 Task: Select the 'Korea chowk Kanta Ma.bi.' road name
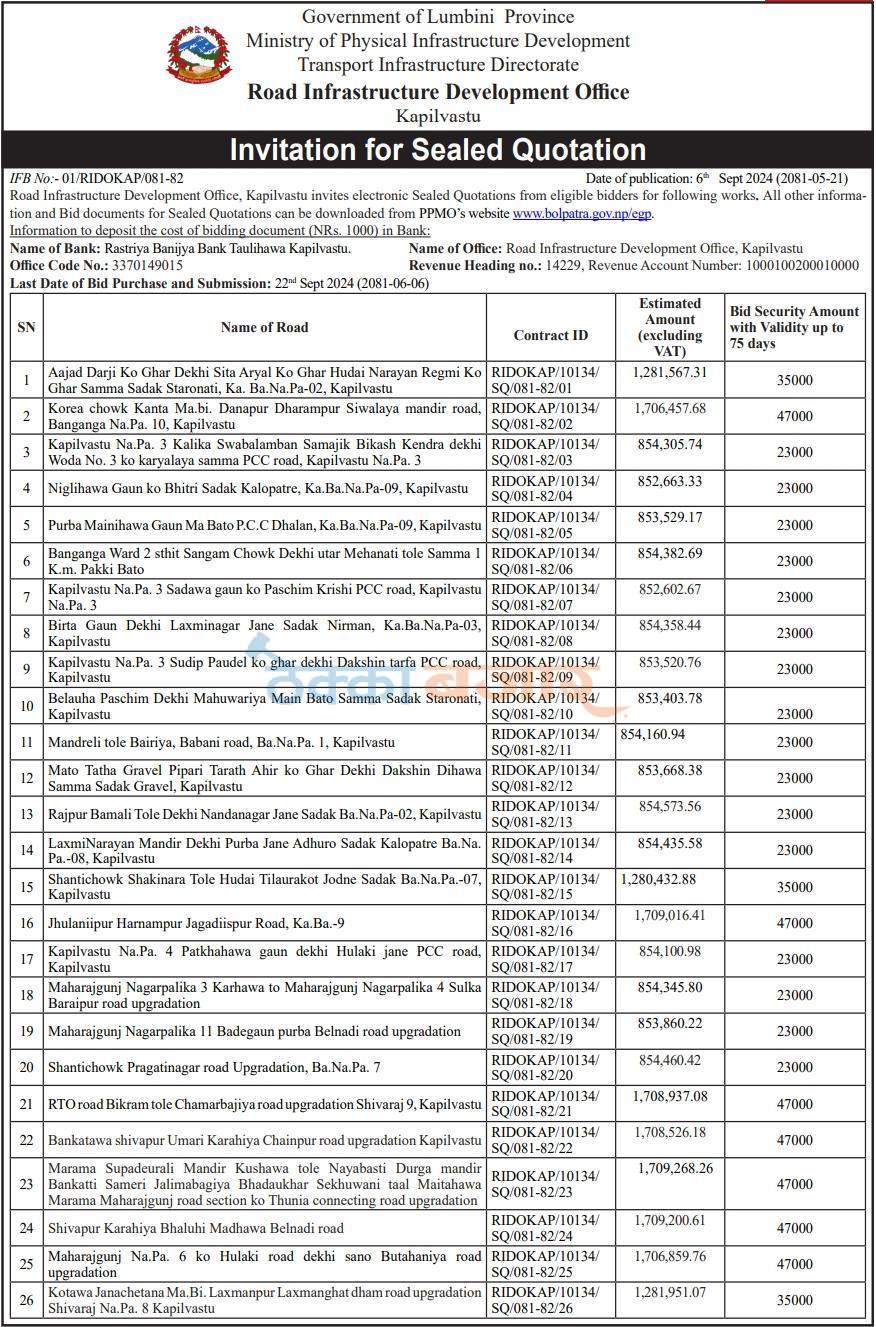click(265, 416)
